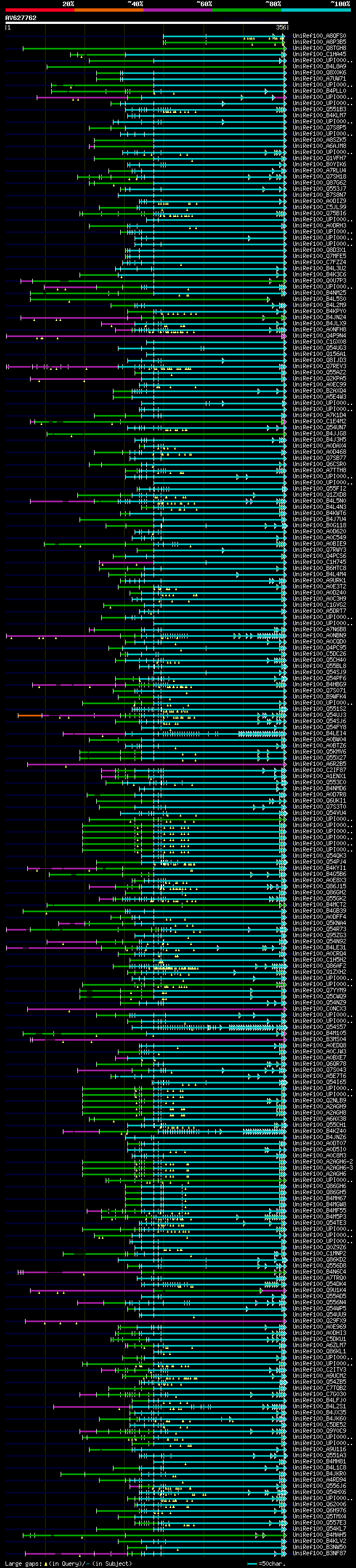Select hit label UniRef100_A8SZK5
356x1568 pixels.
319,140
